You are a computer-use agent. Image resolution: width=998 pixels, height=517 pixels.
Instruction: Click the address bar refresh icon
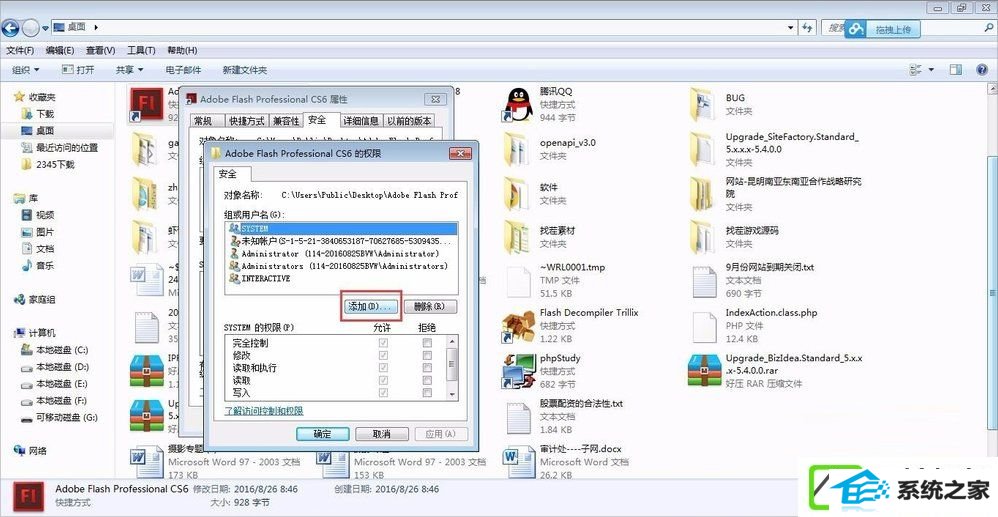click(808, 27)
